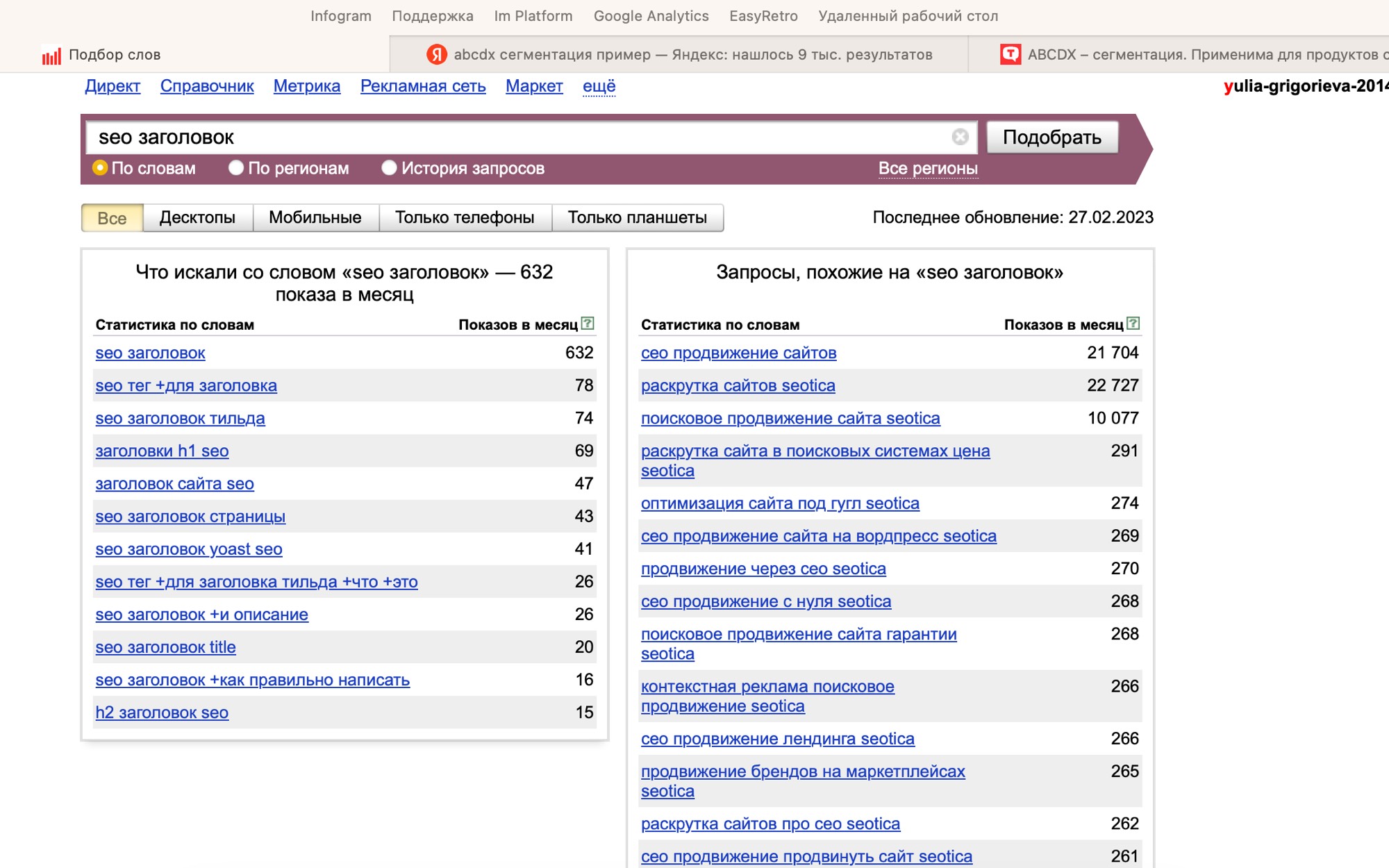Open раскрутка сайтов про сео seotica link
This screenshot has width=1389, height=868.
pyautogui.click(x=770, y=824)
